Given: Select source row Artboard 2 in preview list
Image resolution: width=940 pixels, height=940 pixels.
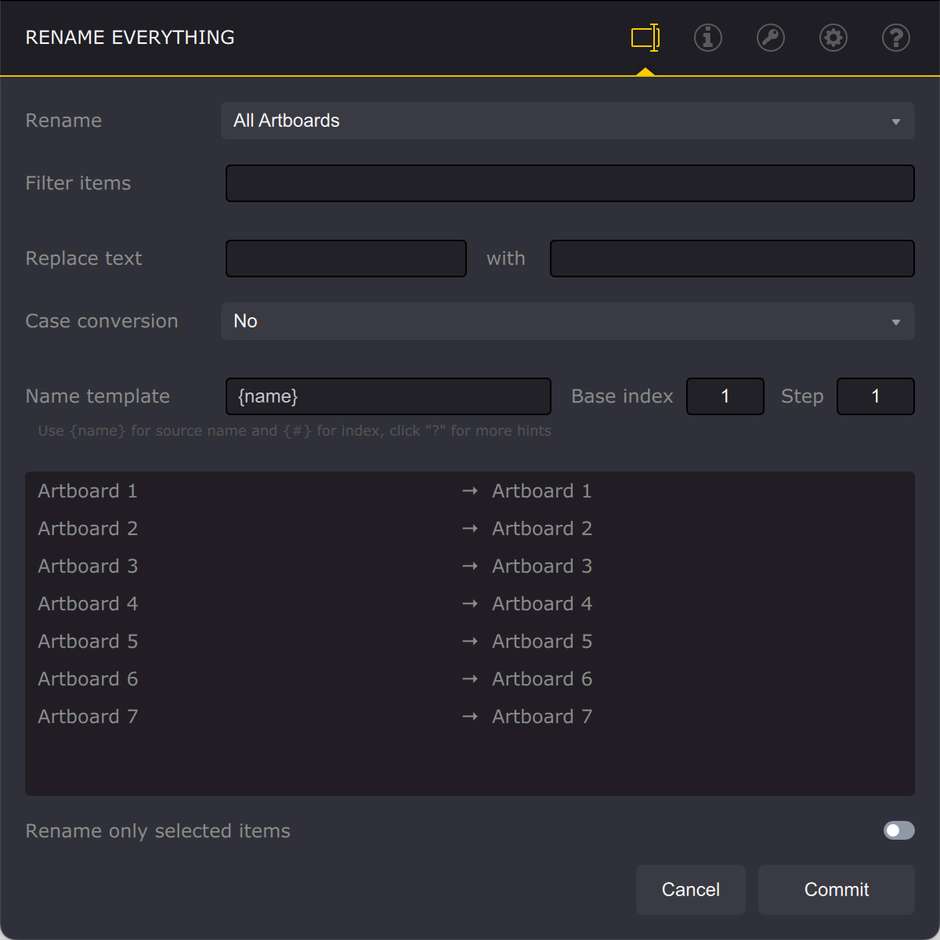Looking at the screenshot, I should 88,529.
